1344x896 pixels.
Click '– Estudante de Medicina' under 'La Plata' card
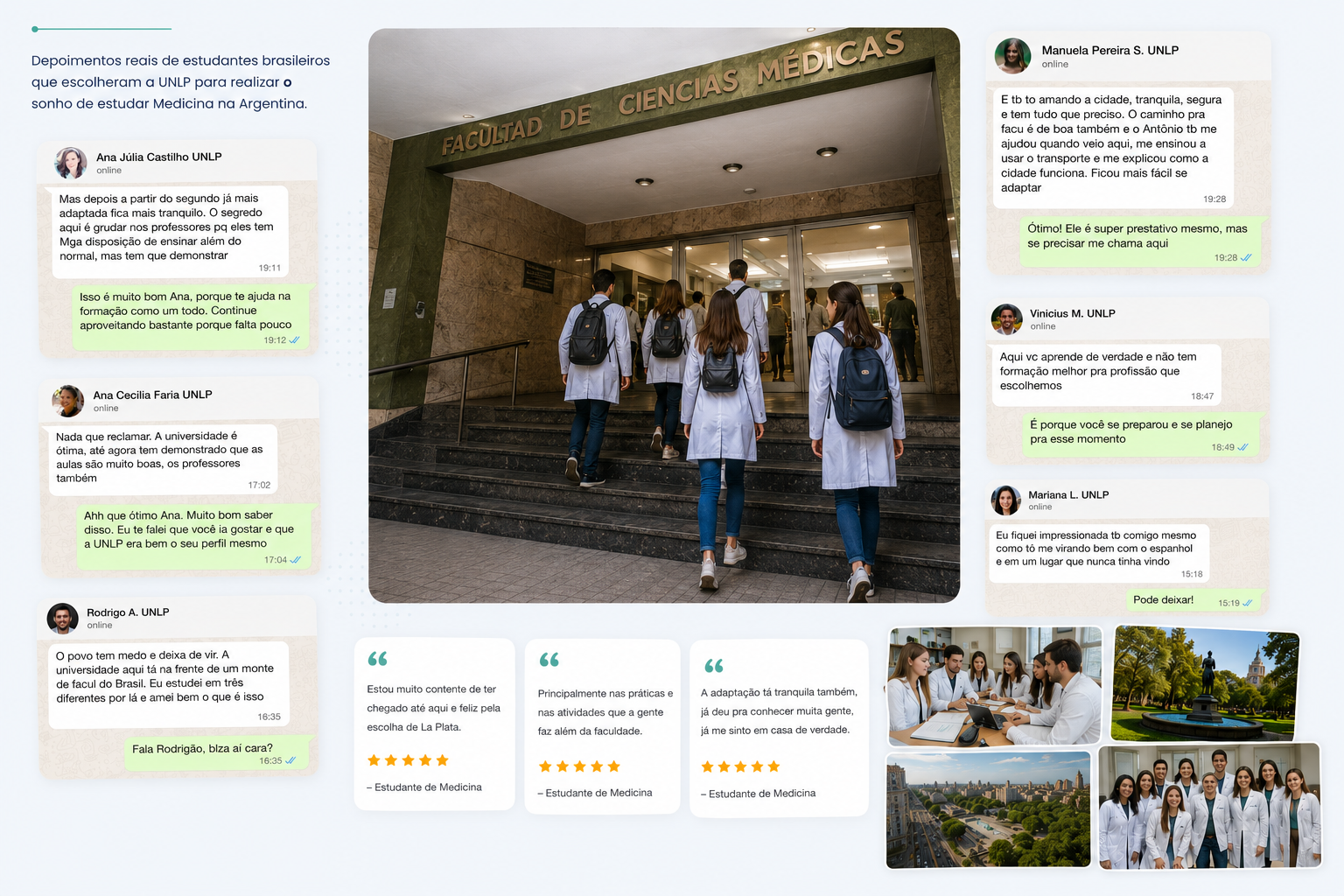click(x=424, y=787)
